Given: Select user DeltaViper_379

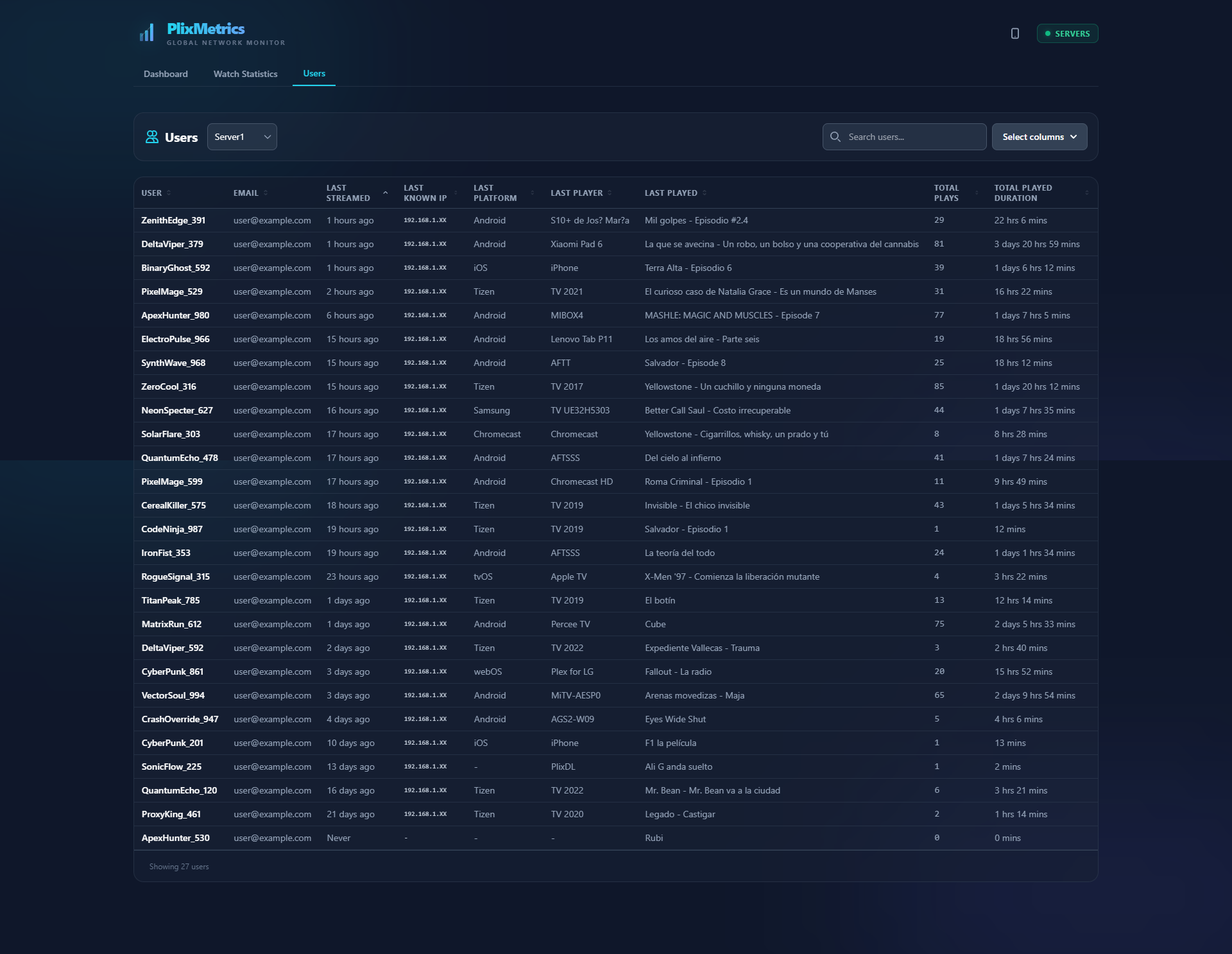Looking at the screenshot, I should (x=172, y=244).
